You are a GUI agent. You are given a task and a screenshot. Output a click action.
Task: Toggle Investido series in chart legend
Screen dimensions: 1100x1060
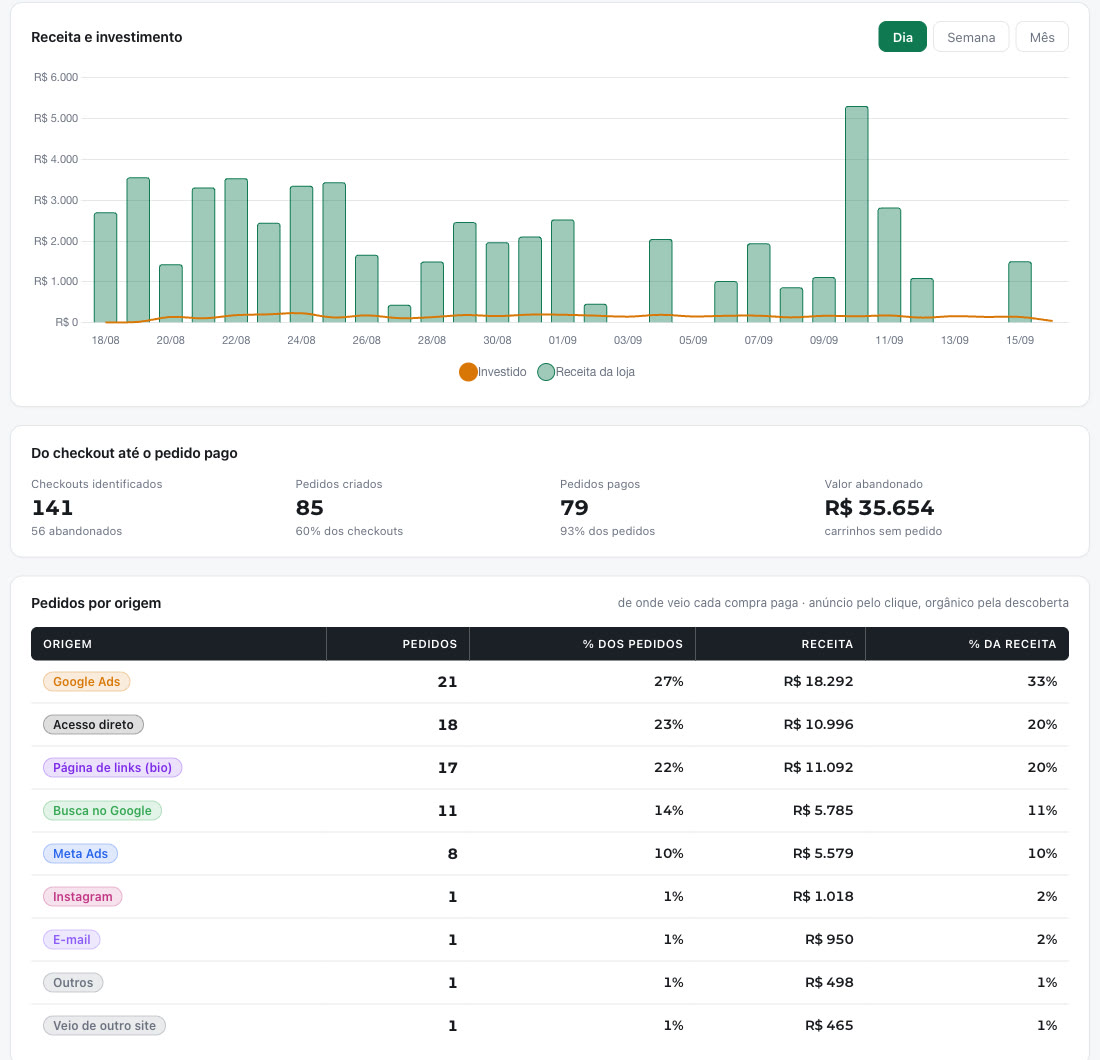pyautogui.click(x=493, y=372)
